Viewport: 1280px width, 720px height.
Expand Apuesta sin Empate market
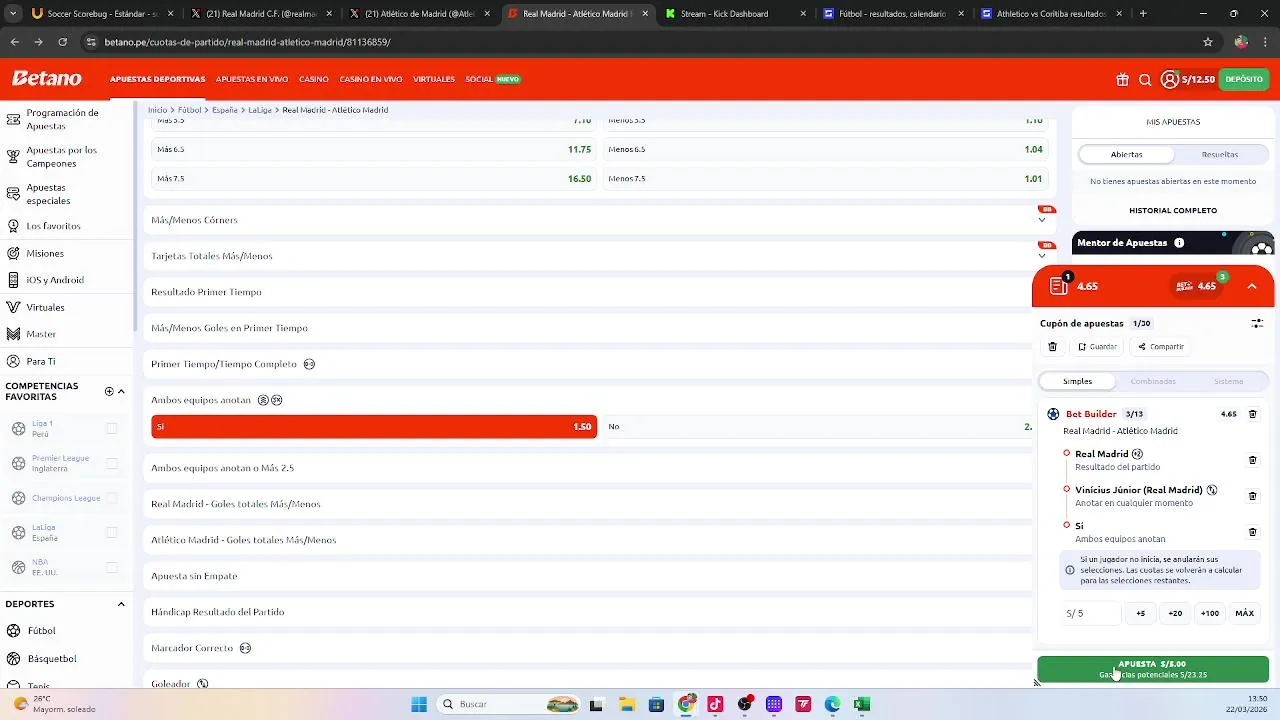point(588,576)
